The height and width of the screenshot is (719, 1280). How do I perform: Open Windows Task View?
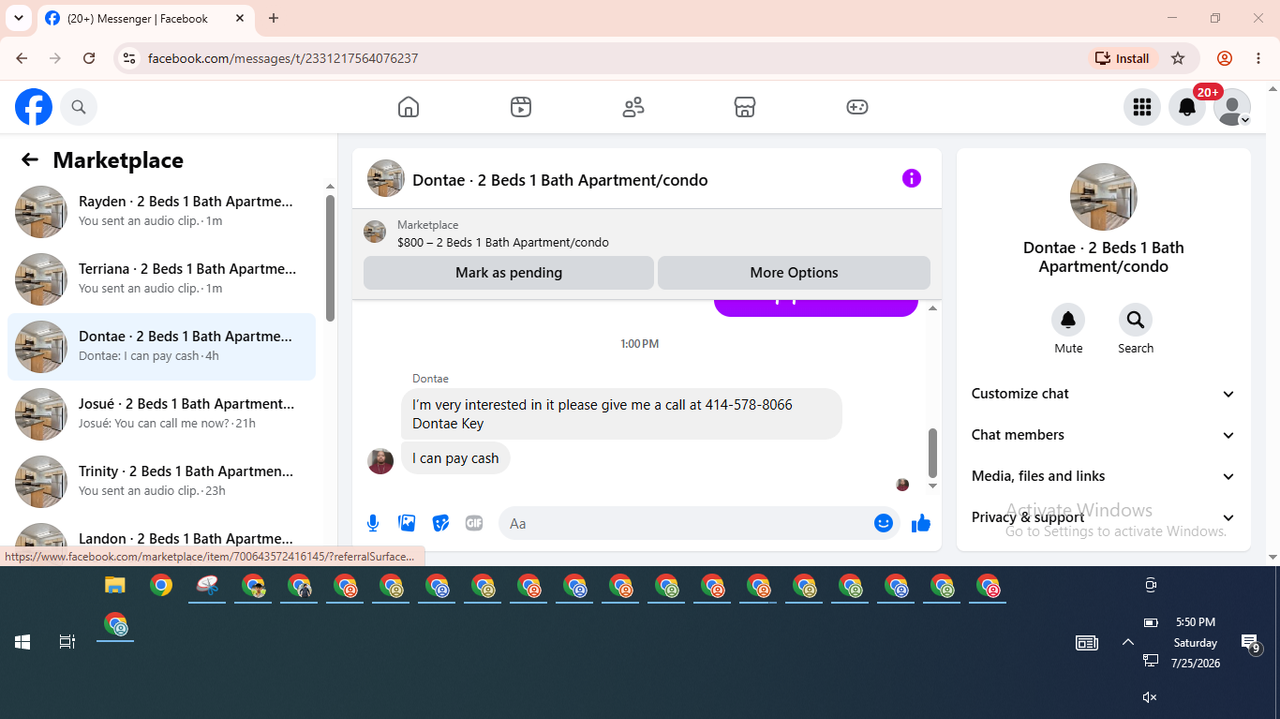pyautogui.click(x=67, y=642)
